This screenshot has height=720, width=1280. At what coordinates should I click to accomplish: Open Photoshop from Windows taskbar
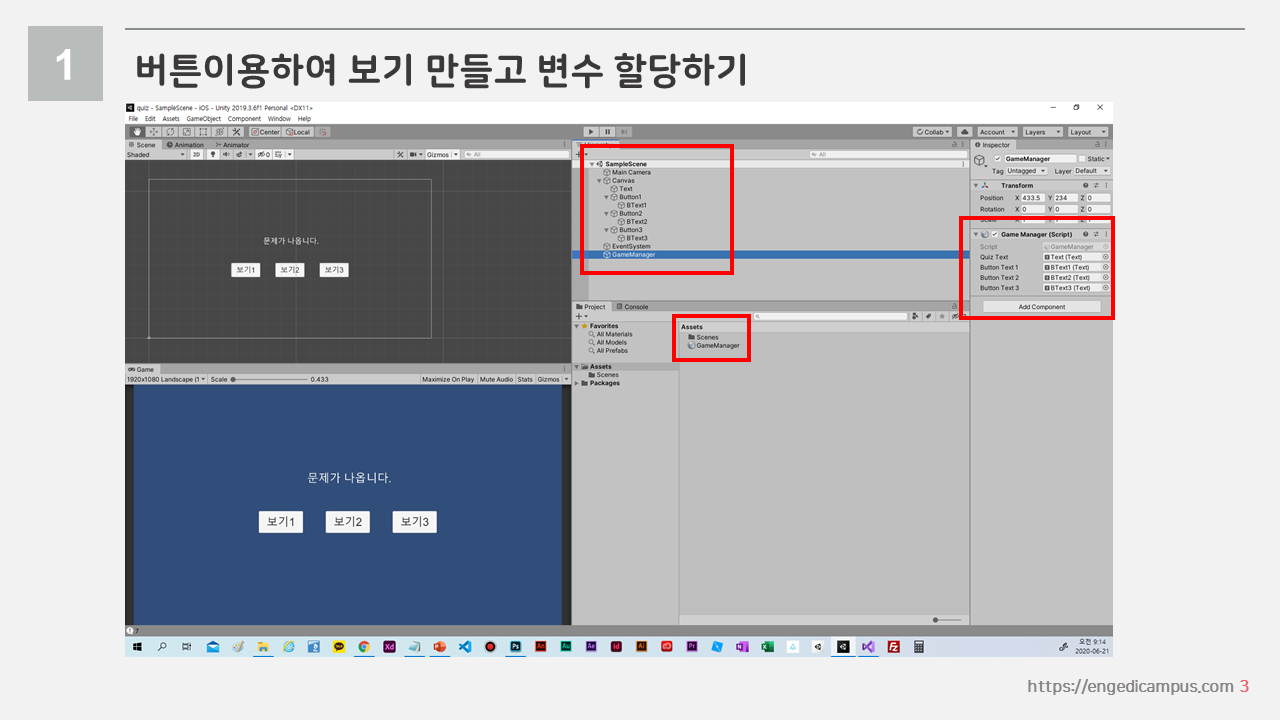point(515,647)
